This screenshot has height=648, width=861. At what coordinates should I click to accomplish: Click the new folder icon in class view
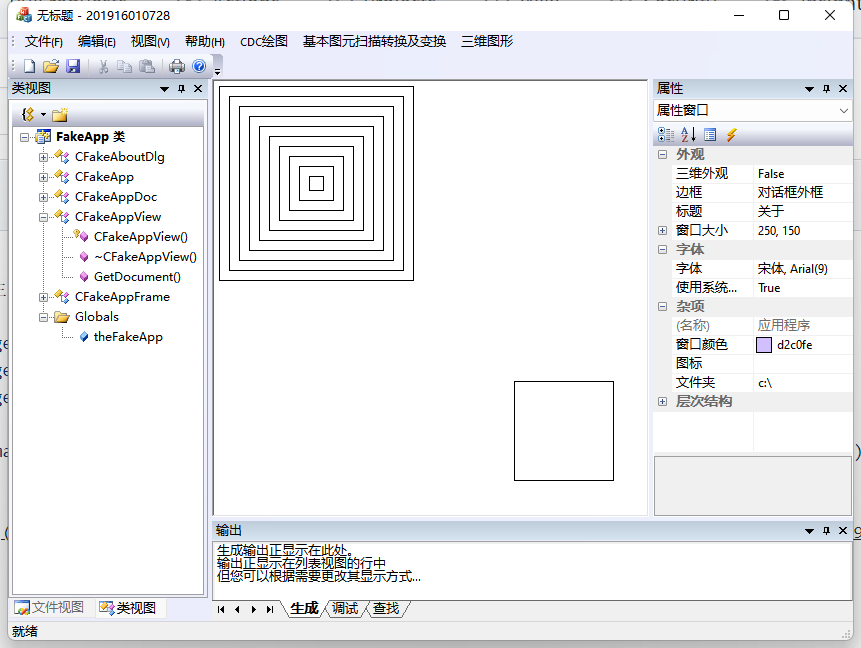tap(58, 114)
